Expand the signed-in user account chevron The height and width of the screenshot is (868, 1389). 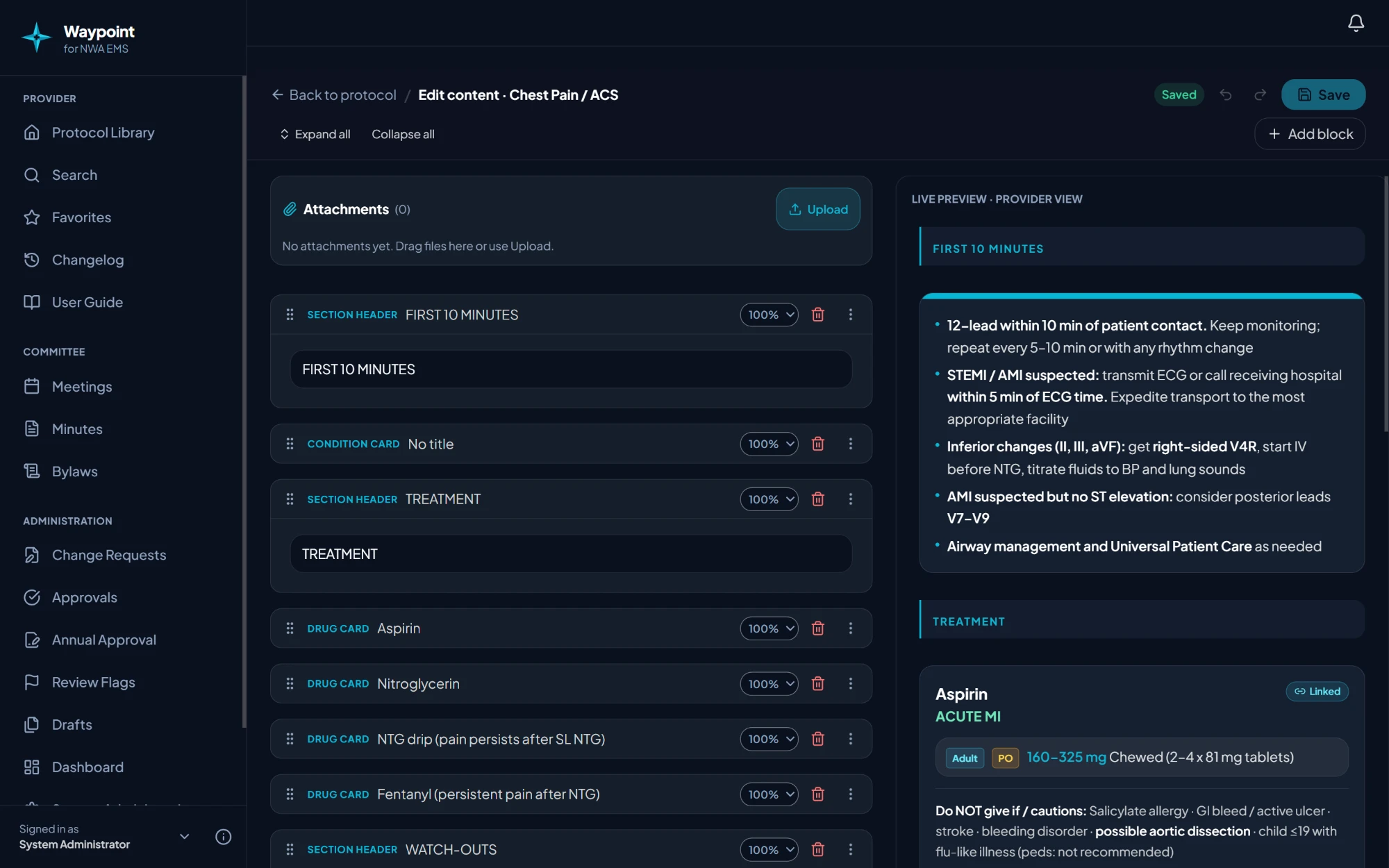[184, 837]
